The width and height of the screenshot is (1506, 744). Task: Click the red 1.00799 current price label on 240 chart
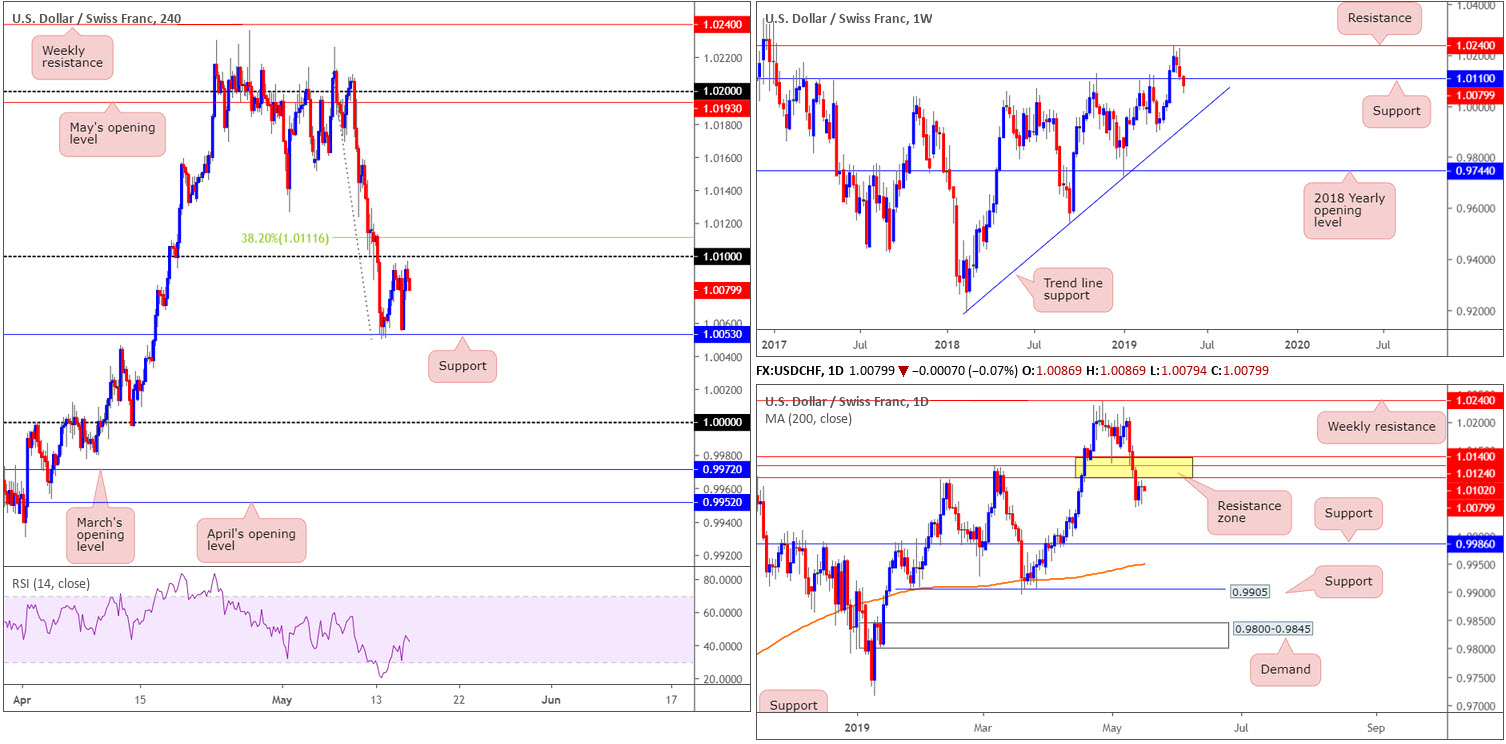point(720,290)
